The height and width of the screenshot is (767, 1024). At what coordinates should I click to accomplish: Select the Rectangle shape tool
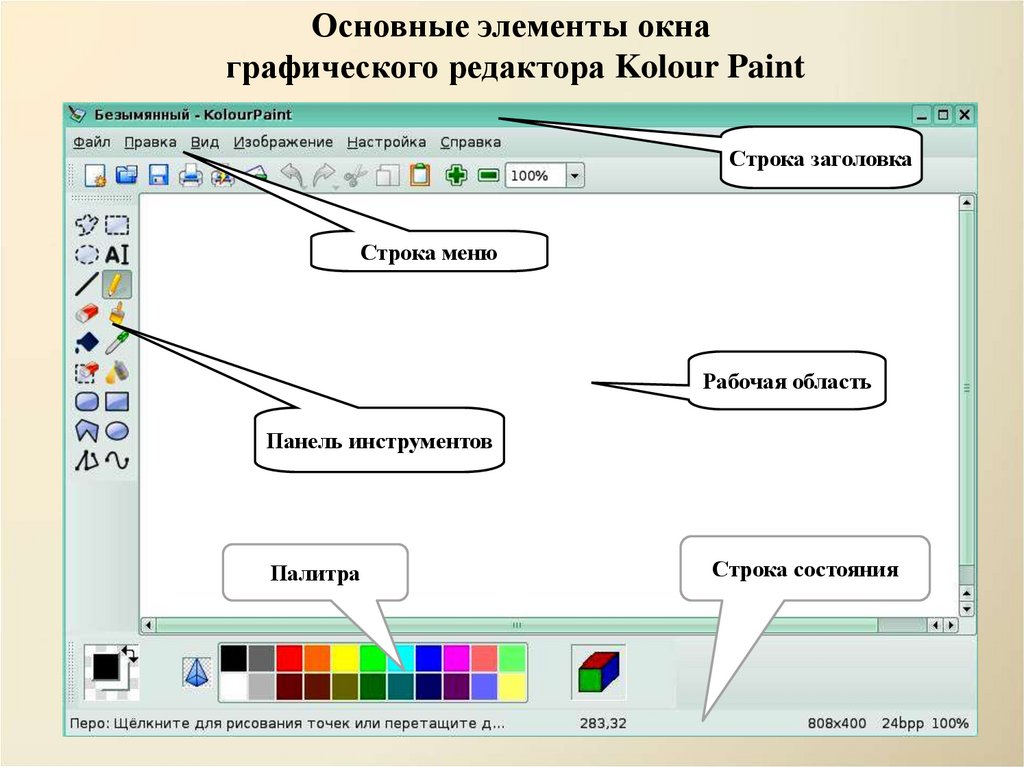[x=118, y=402]
